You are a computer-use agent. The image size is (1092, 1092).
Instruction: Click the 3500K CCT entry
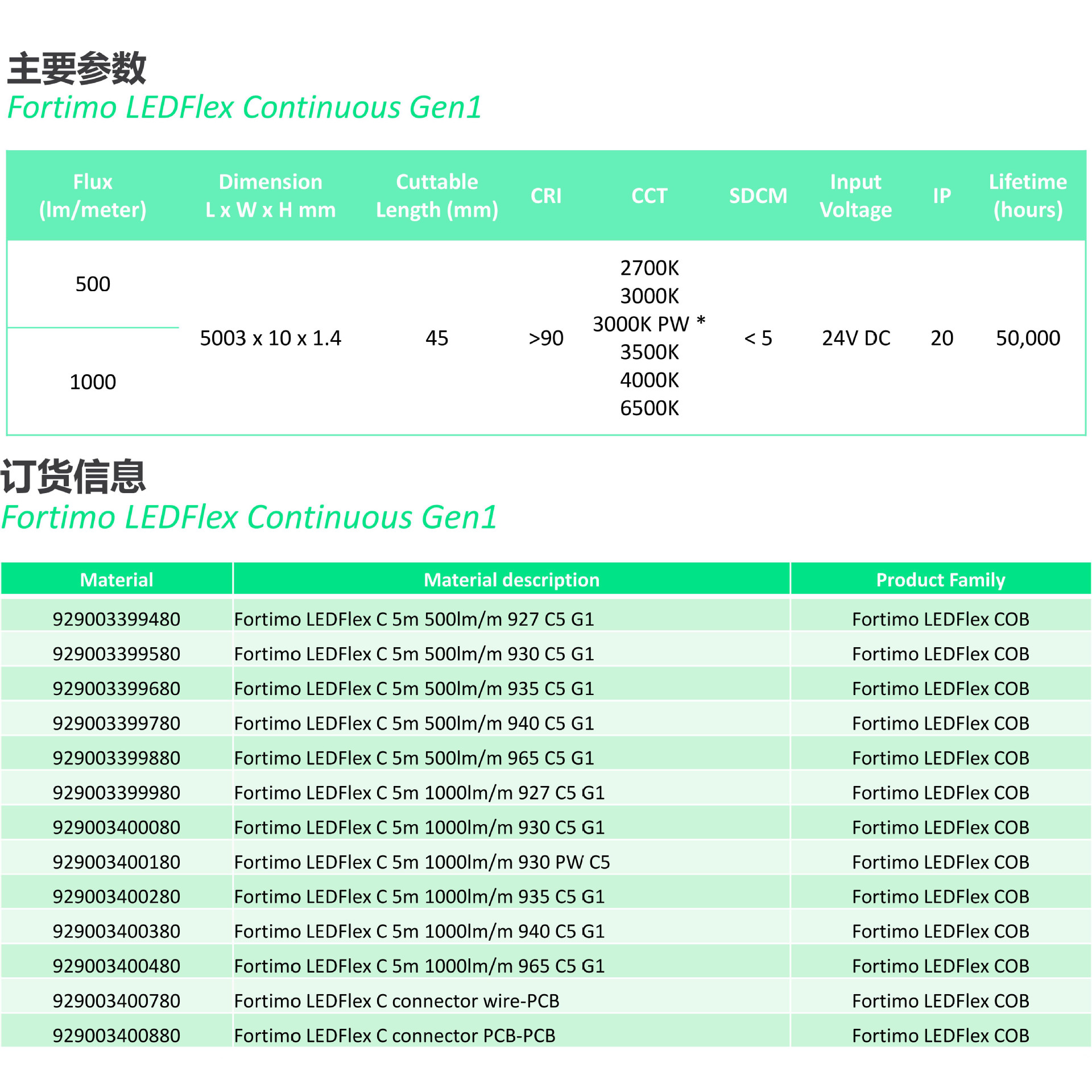tap(650, 352)
